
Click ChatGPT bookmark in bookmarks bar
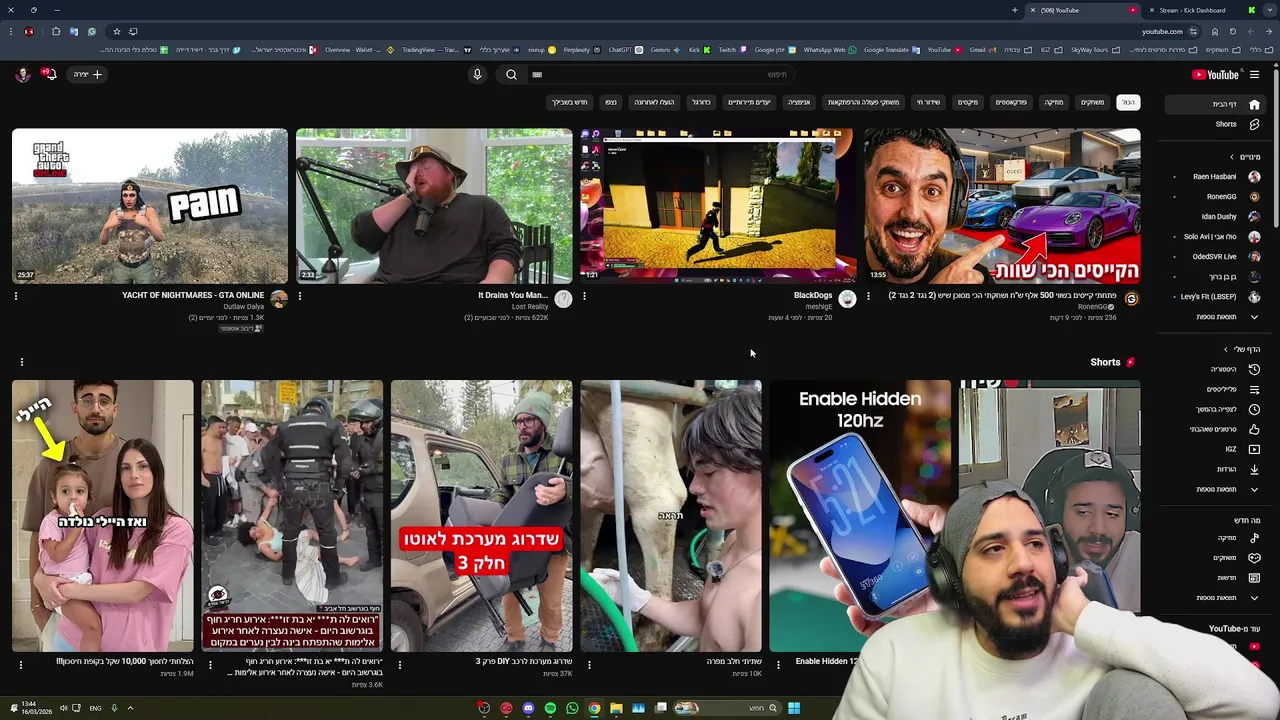[625, 50]
